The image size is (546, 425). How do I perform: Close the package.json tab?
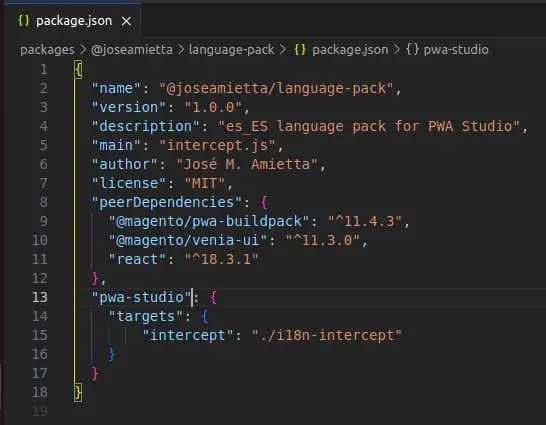pos(126,21)
